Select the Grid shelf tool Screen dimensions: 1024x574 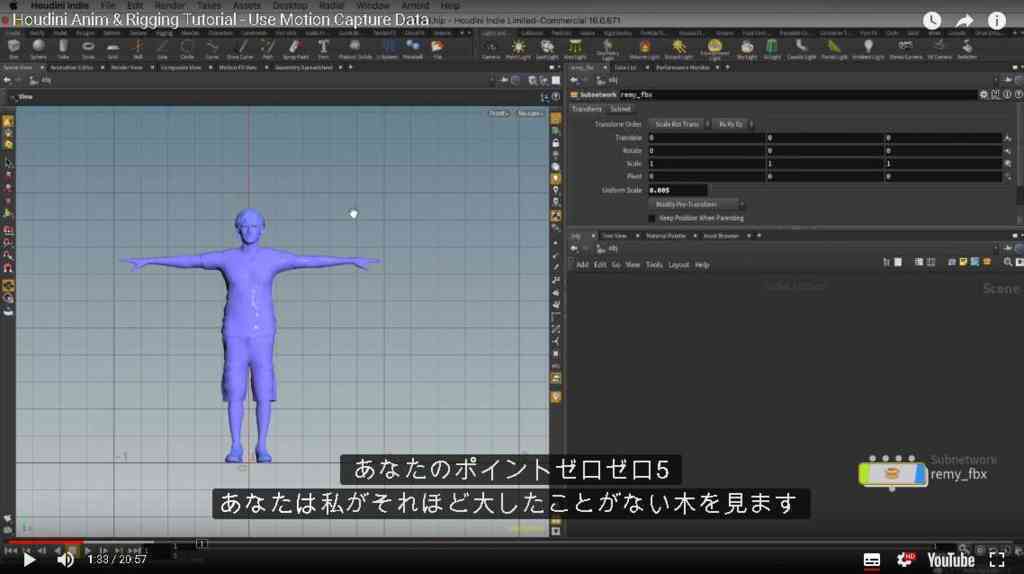(112, 48)
